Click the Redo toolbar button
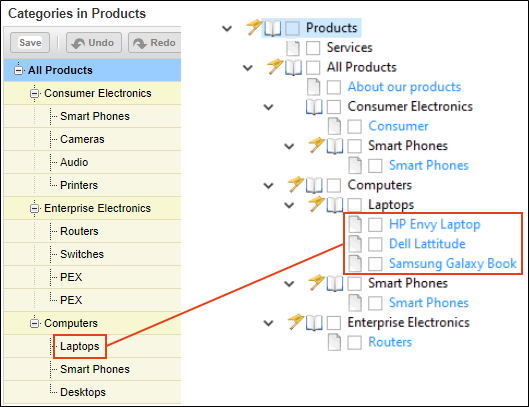Viewport: 529px width, 407px height. pos(155,43)
